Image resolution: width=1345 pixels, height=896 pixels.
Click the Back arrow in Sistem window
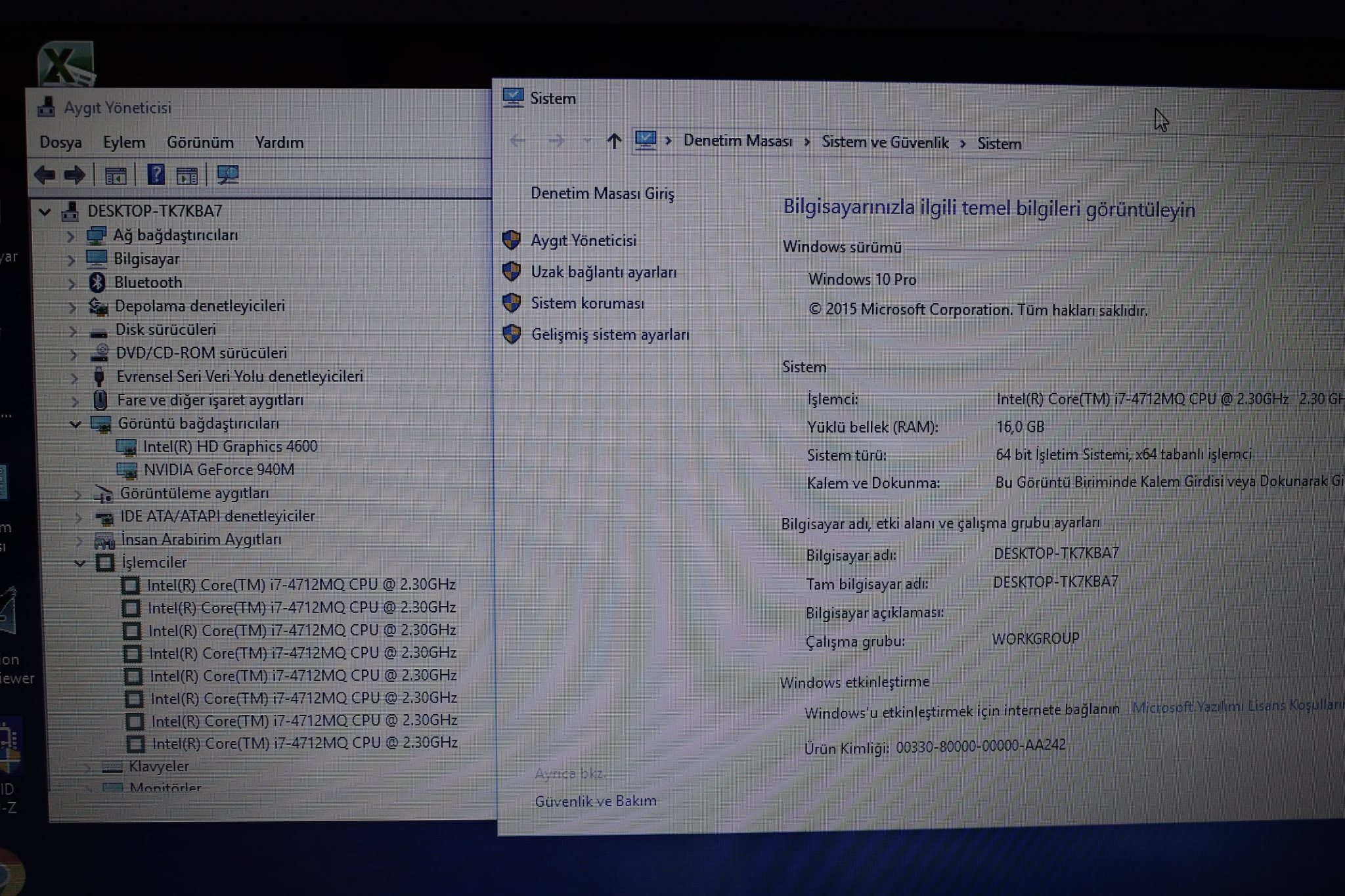click(518, 140)
